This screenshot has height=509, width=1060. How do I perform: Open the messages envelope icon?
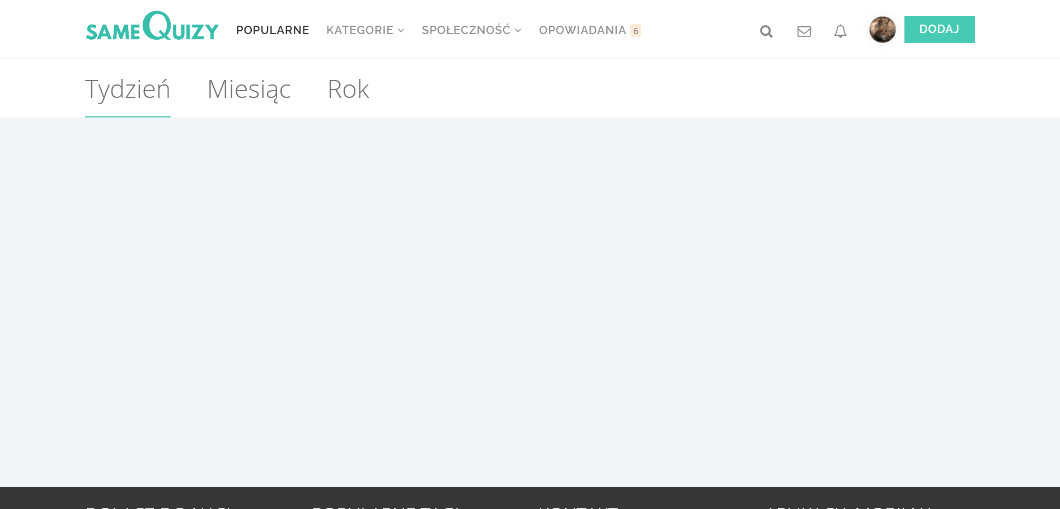pos(804,31)
